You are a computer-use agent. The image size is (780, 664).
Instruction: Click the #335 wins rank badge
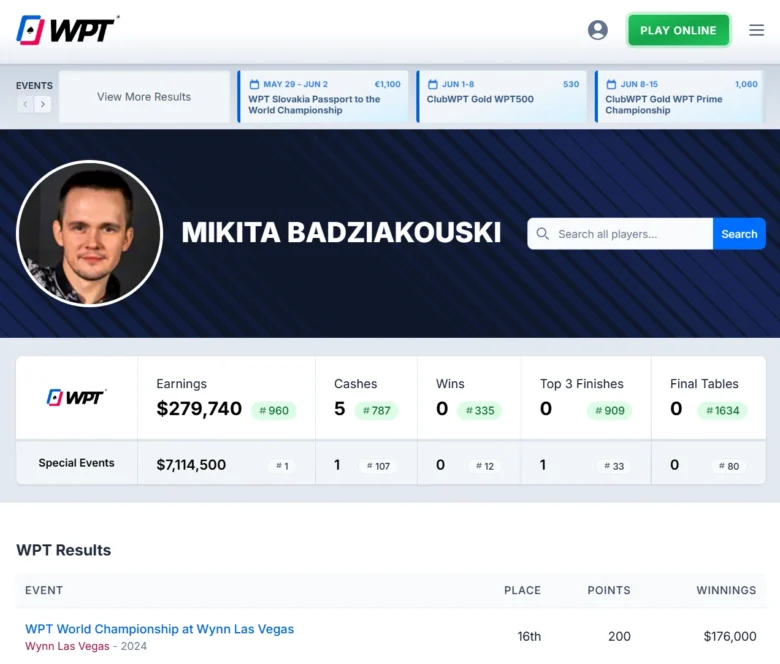coord(480,411)
